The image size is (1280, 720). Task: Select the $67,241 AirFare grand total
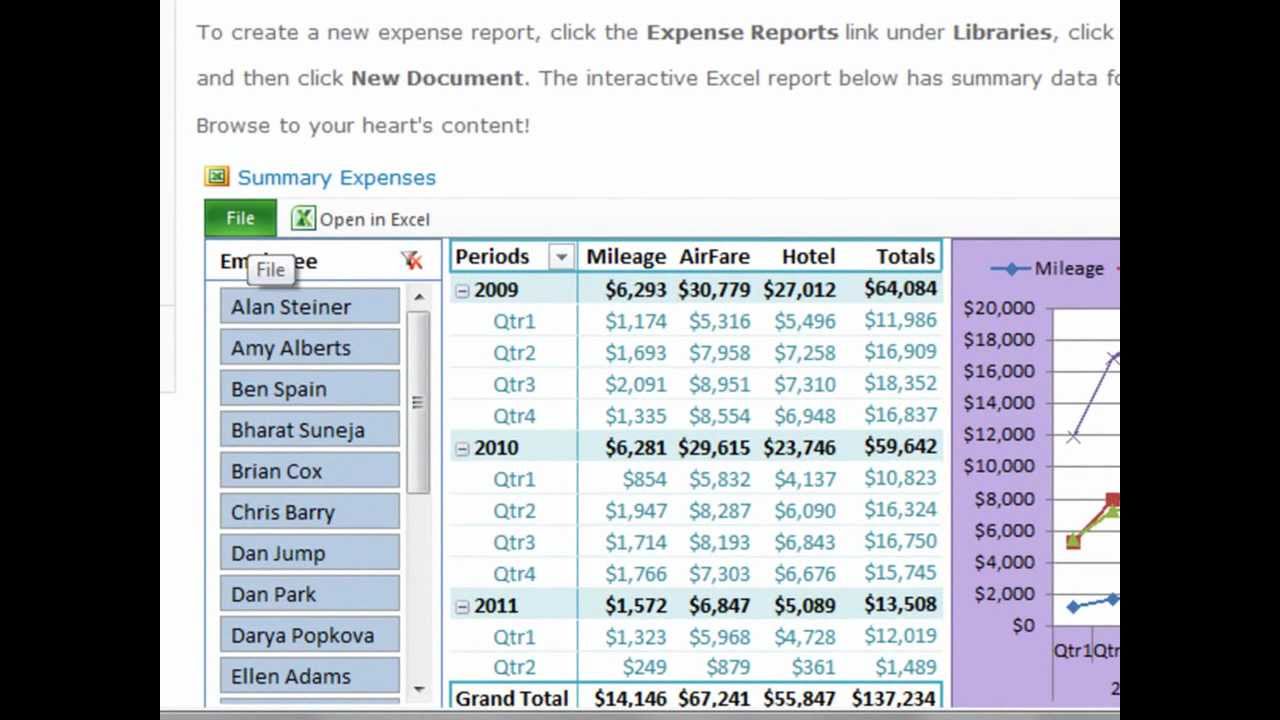pos(714,698)
